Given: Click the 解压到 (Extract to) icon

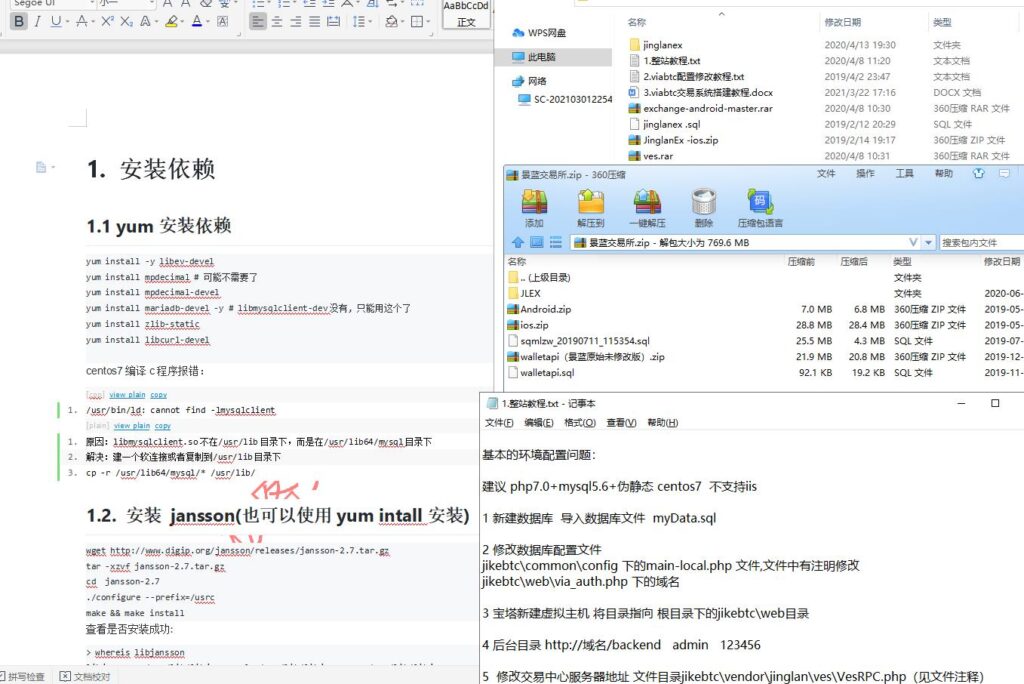Looking at the screenshot, I should point(589,205).
